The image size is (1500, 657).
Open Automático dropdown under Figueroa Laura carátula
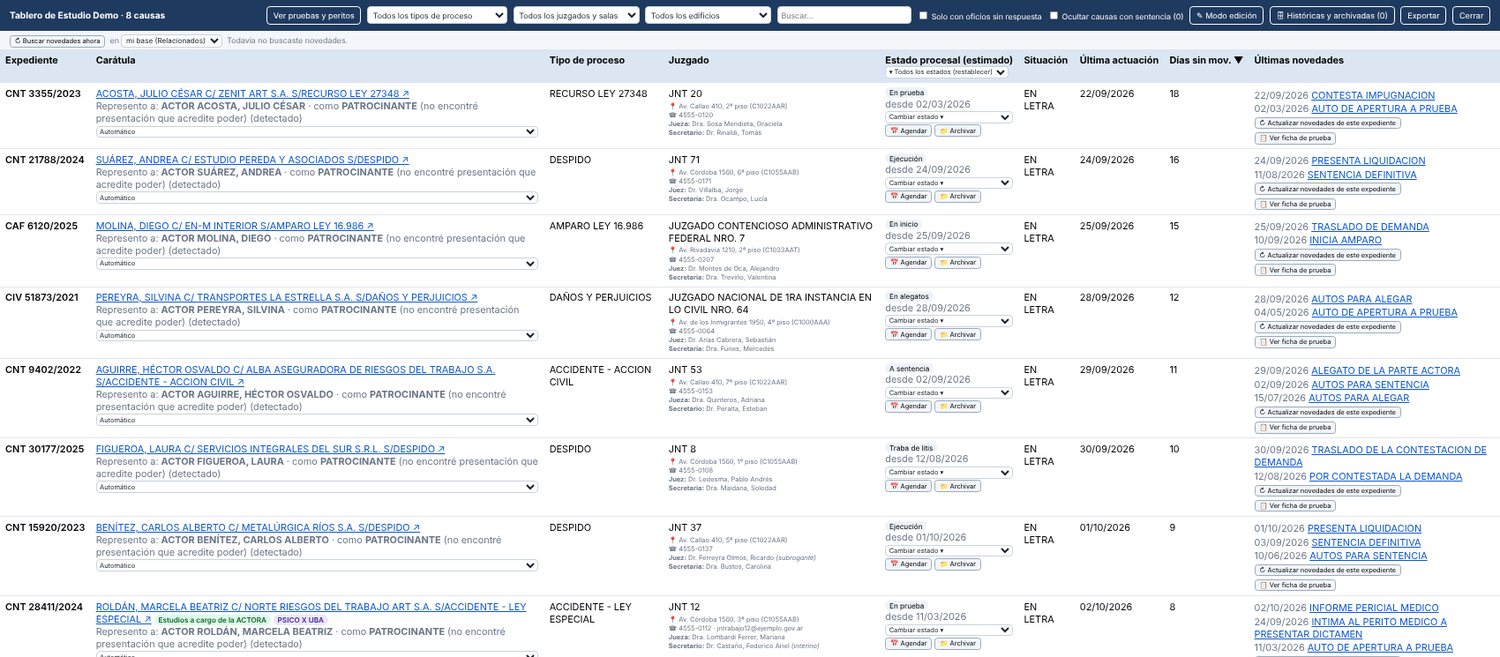tap(317, 487)
